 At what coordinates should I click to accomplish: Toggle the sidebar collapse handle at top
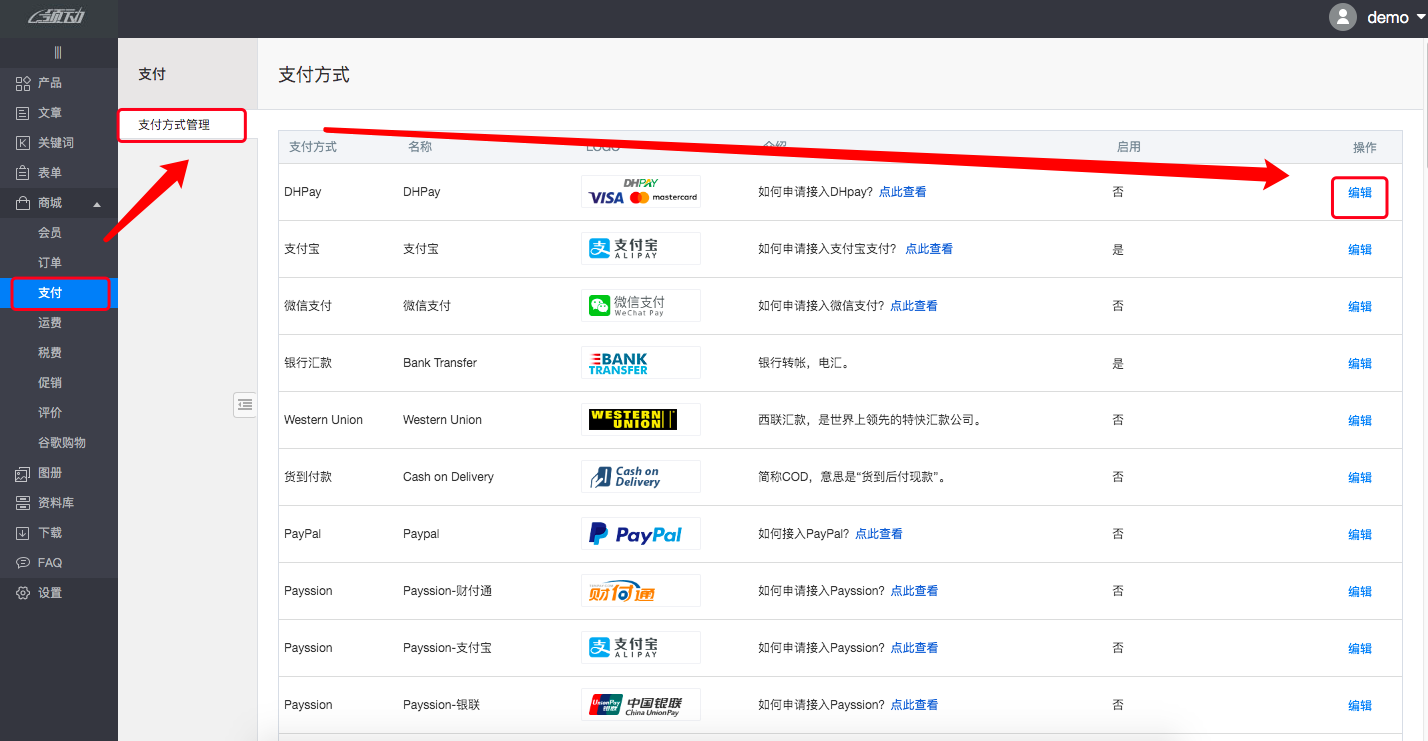(x=58, y=53)
